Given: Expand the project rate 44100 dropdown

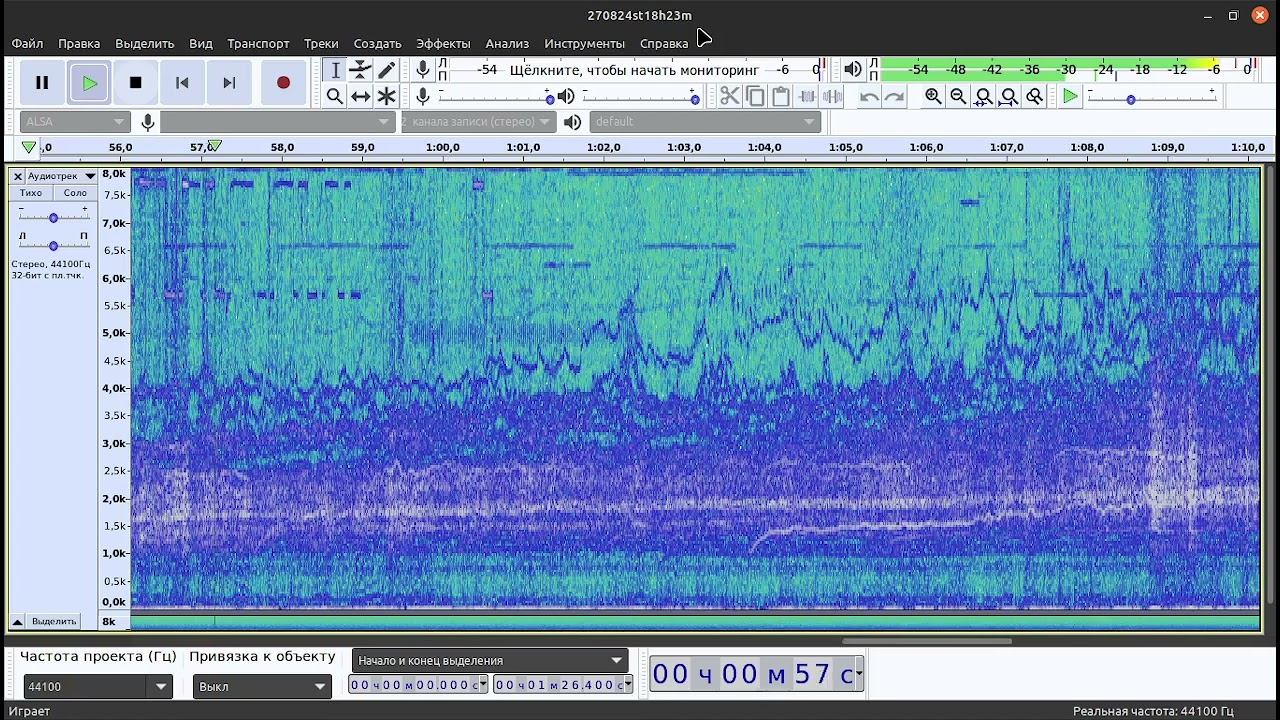Looking at the screenshot, I should [x=161, y=687].
